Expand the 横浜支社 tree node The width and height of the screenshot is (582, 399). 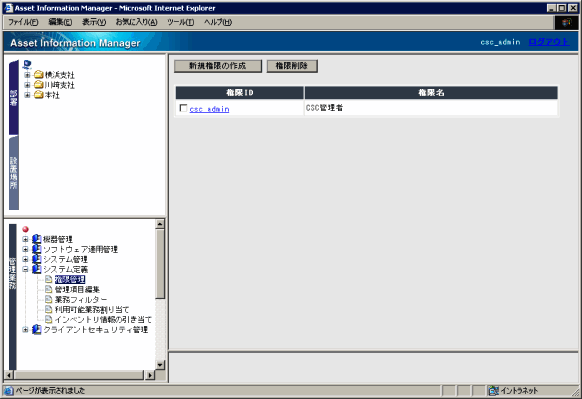tap(27, 75)
